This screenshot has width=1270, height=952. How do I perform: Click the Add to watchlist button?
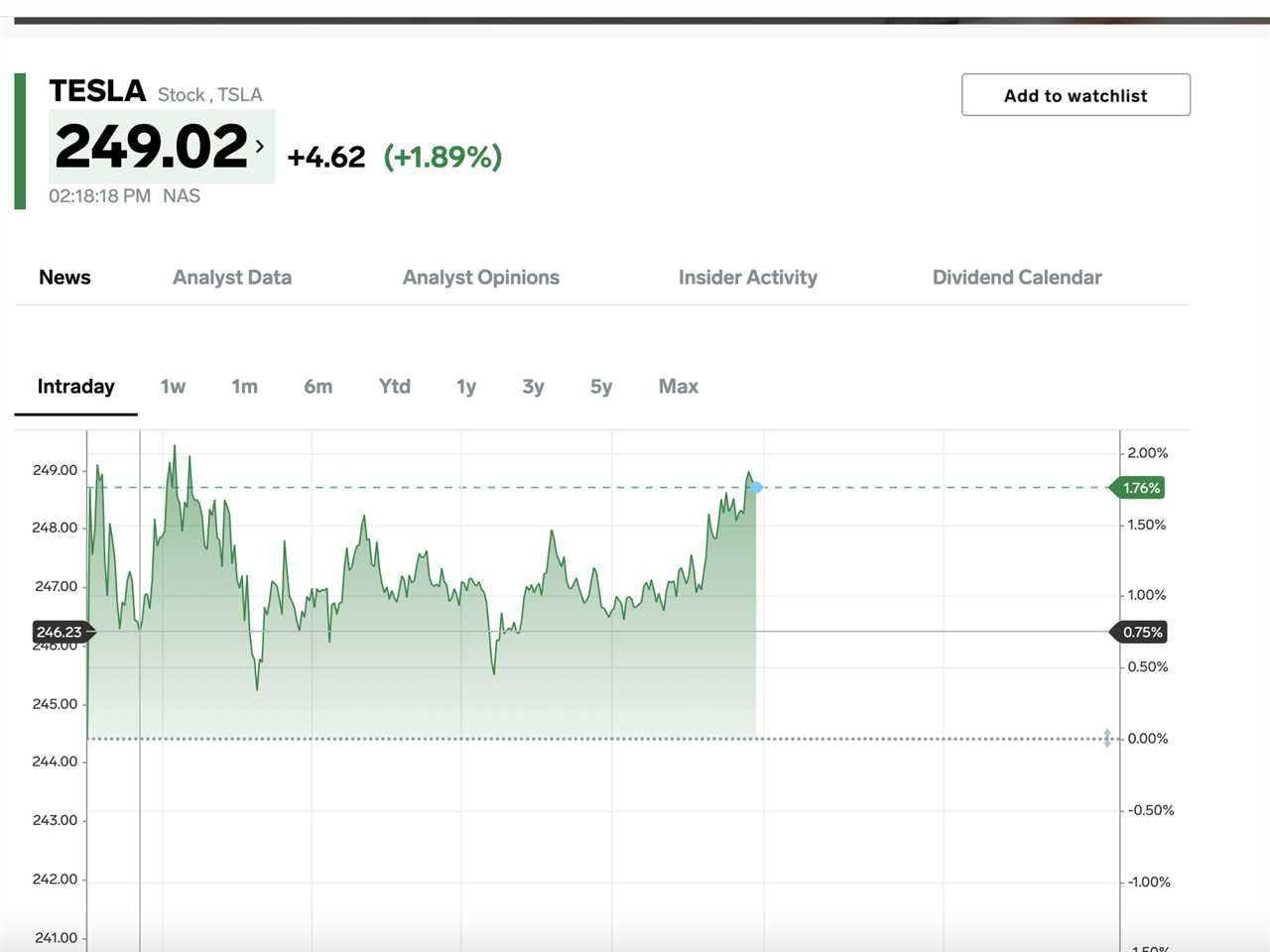pyautogui.click(x=1076, y=95)
